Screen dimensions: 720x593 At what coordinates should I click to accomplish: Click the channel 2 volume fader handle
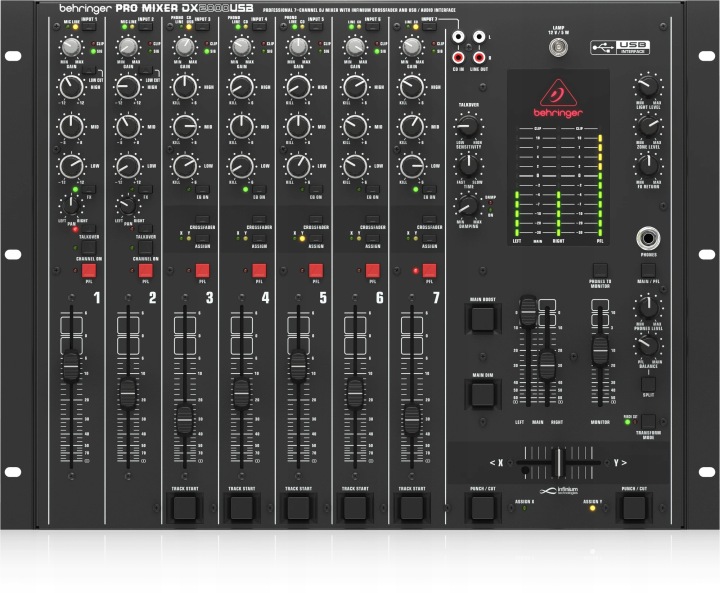point(128,394)
